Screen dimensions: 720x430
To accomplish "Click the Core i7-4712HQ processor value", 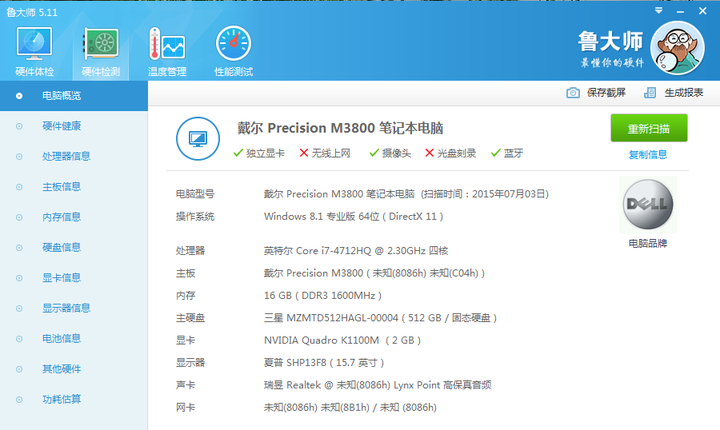I will pyautogui.click(x=356, y=251).
